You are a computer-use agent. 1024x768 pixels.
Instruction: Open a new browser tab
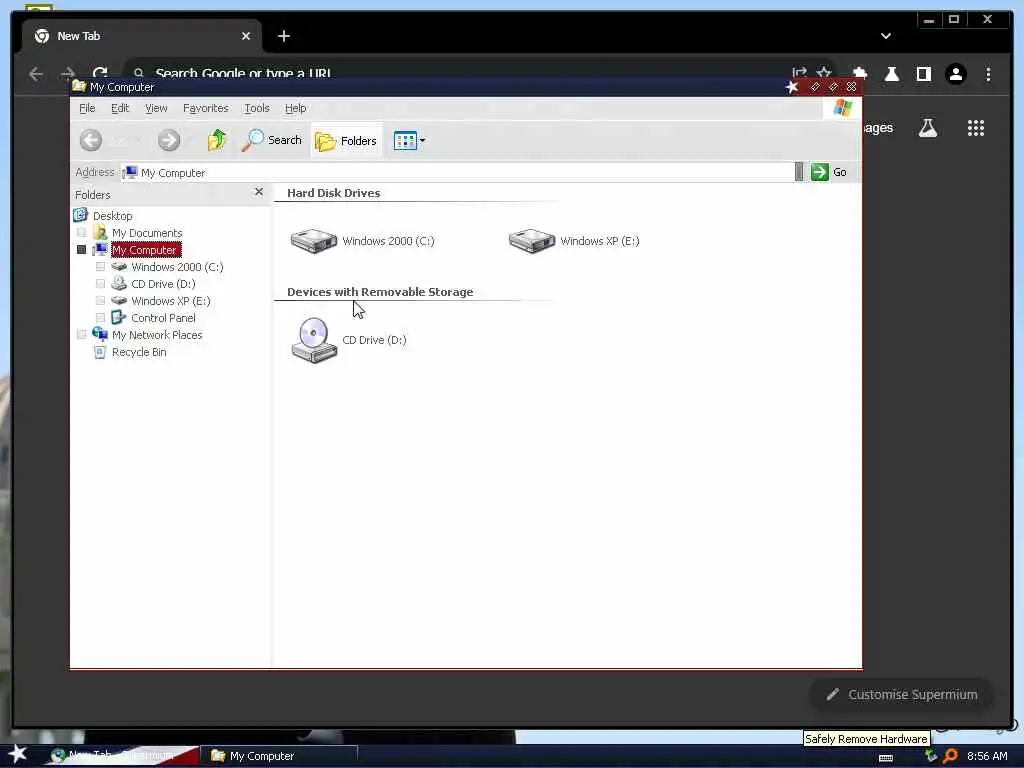pos(283,36)
